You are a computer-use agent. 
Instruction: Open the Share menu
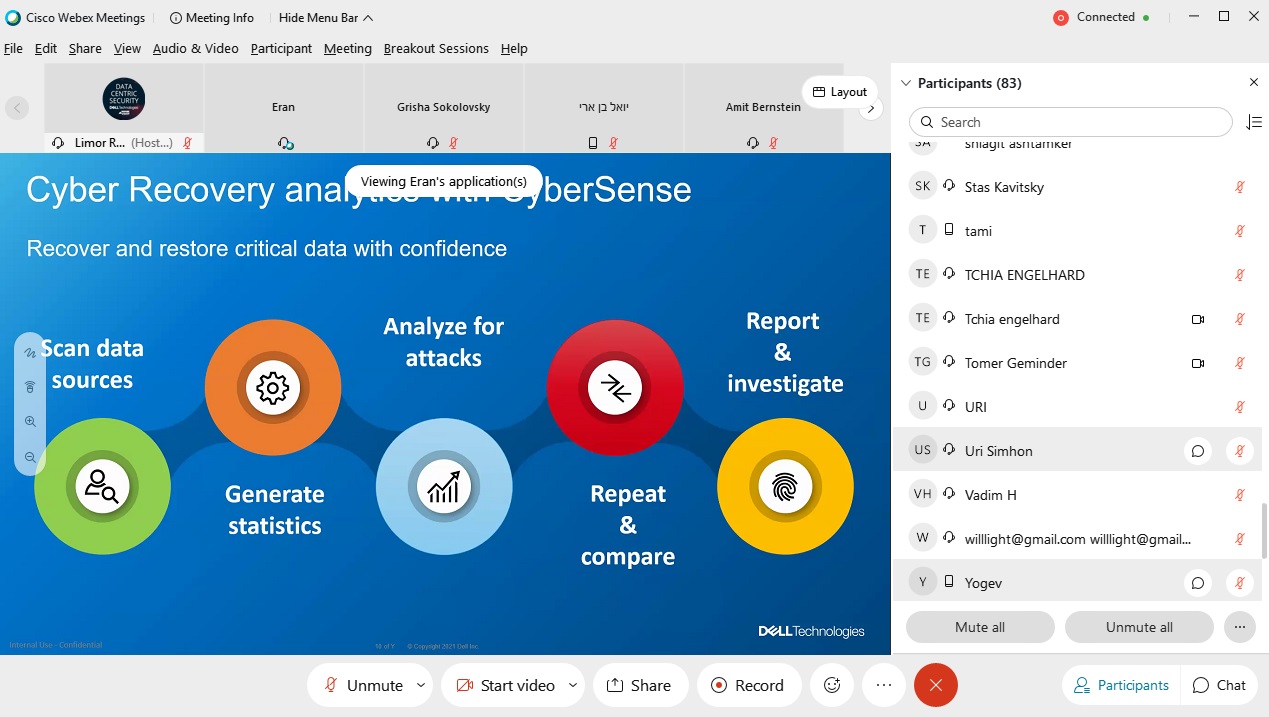(x=85, y=48)
